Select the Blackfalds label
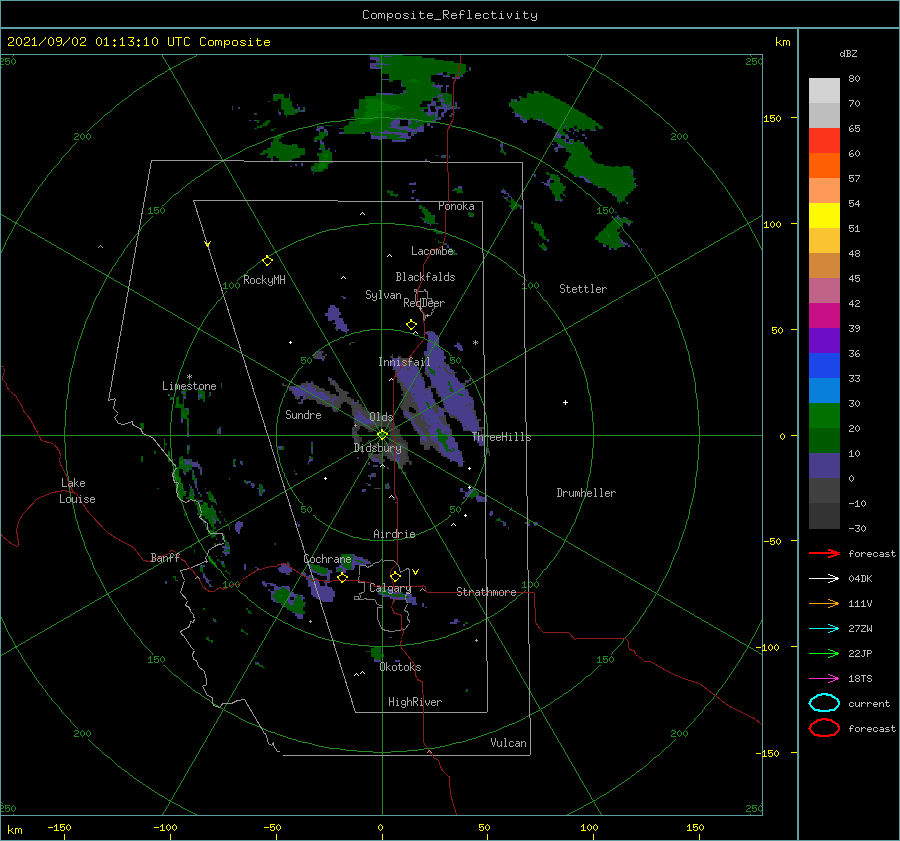The height and width of the screenshot is (841, 900). [425, 277]
